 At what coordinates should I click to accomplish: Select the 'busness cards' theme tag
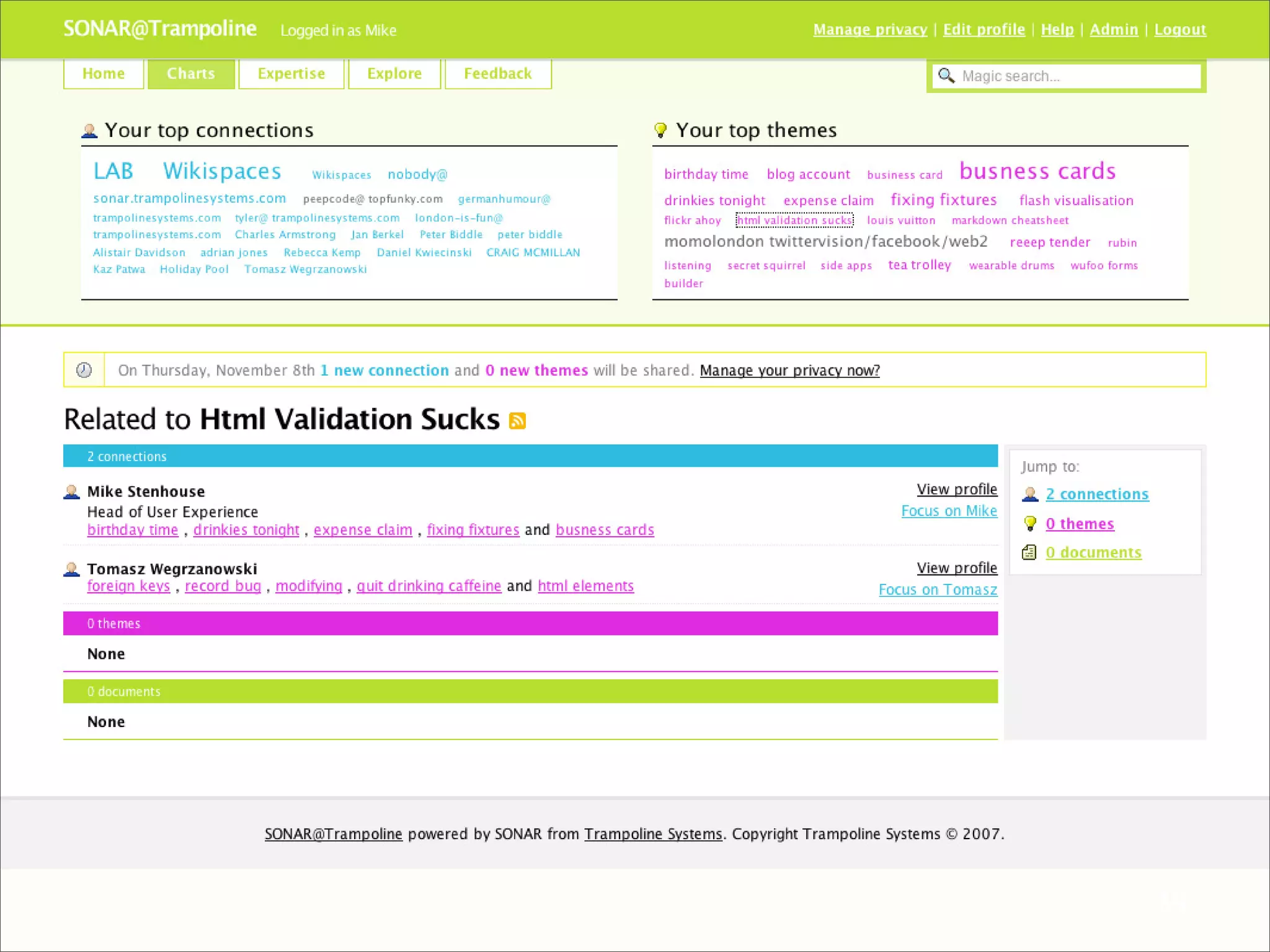[1037, 171]
